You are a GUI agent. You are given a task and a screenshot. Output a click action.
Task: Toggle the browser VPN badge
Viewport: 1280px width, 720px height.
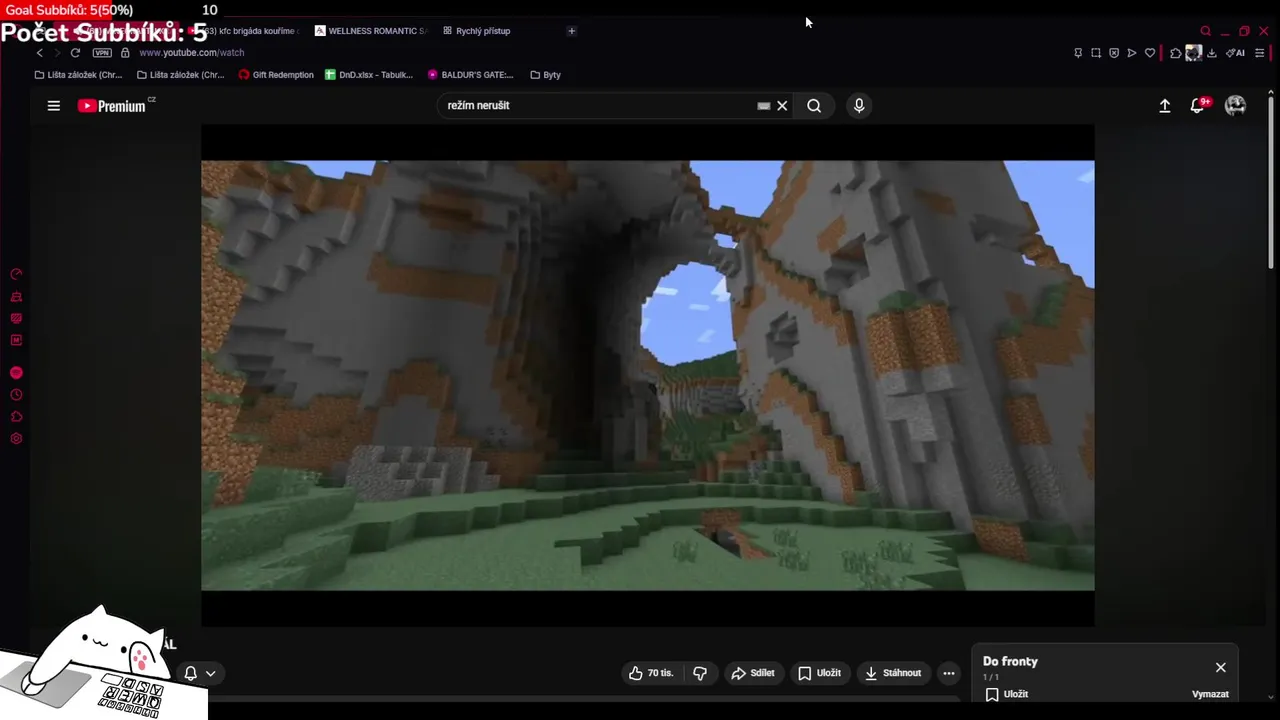click(x=102, y=53)
